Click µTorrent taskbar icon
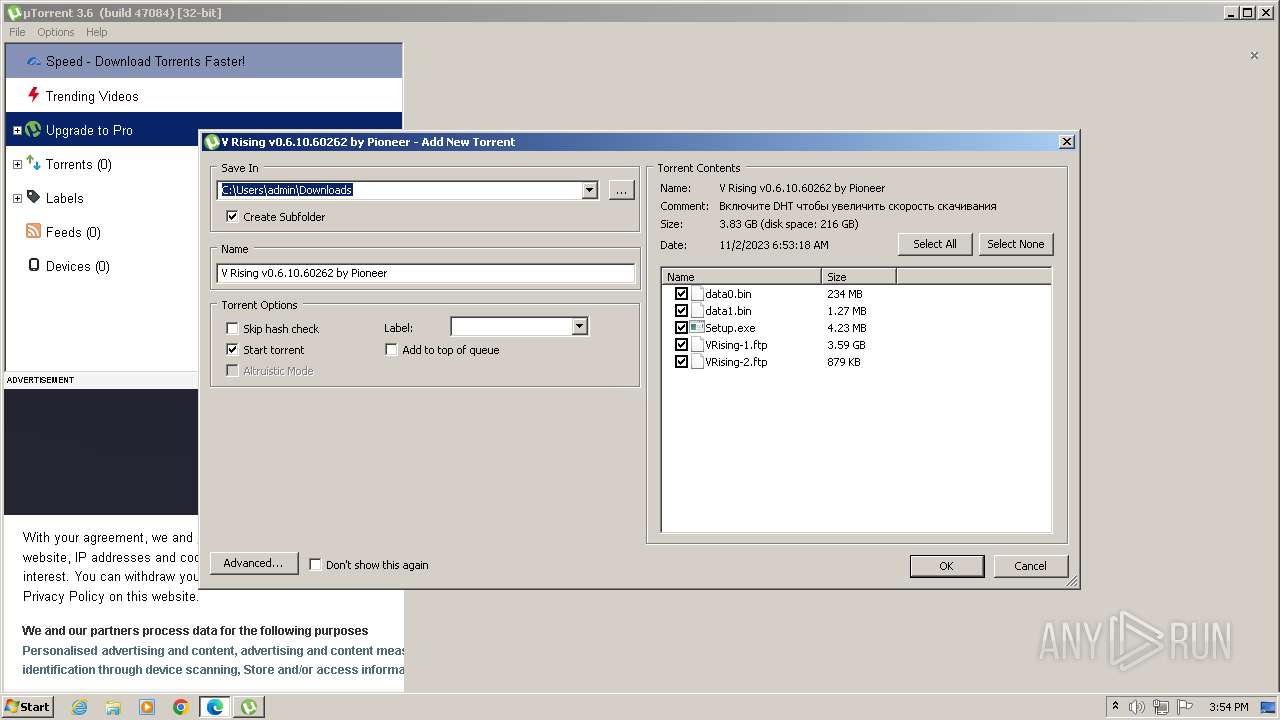Image resolution: width=1280 pixels, height=720 pixels. 249,707
